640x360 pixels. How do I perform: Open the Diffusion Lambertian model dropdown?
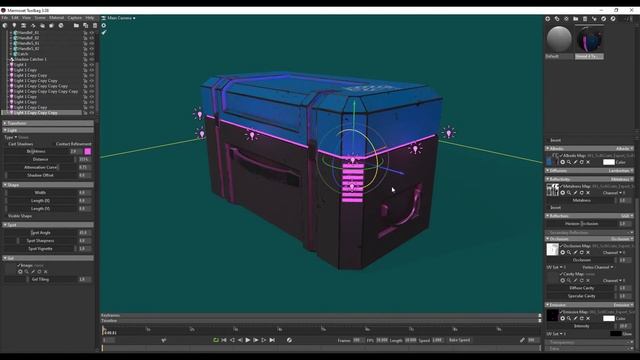[x=620, y=171]
